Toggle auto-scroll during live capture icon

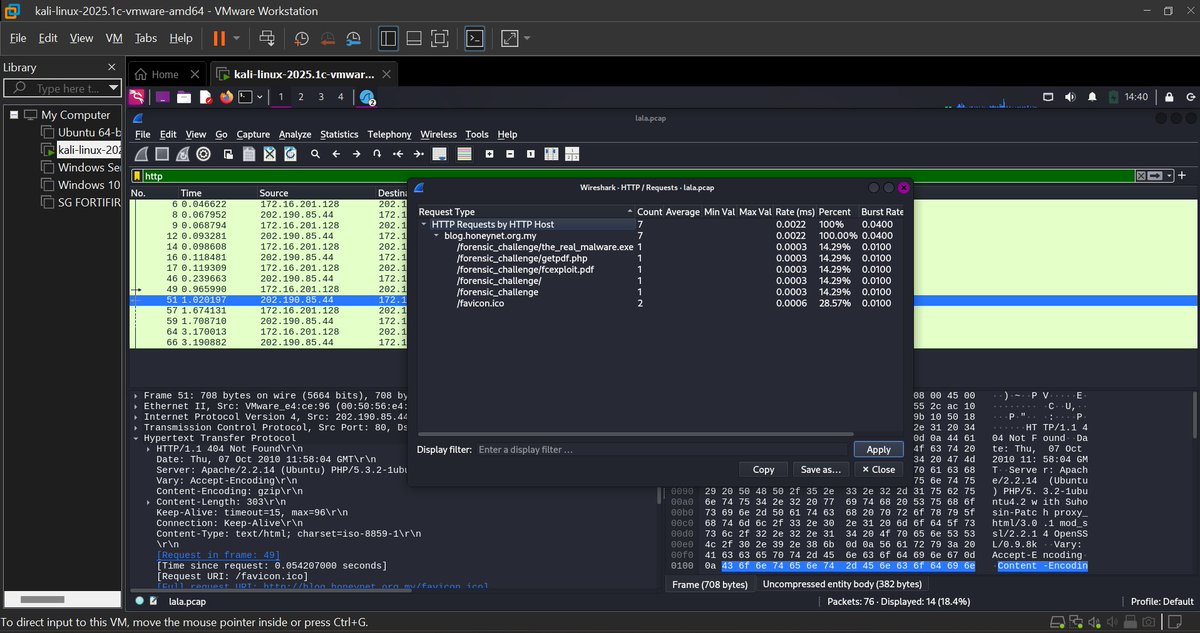(439, 154)
